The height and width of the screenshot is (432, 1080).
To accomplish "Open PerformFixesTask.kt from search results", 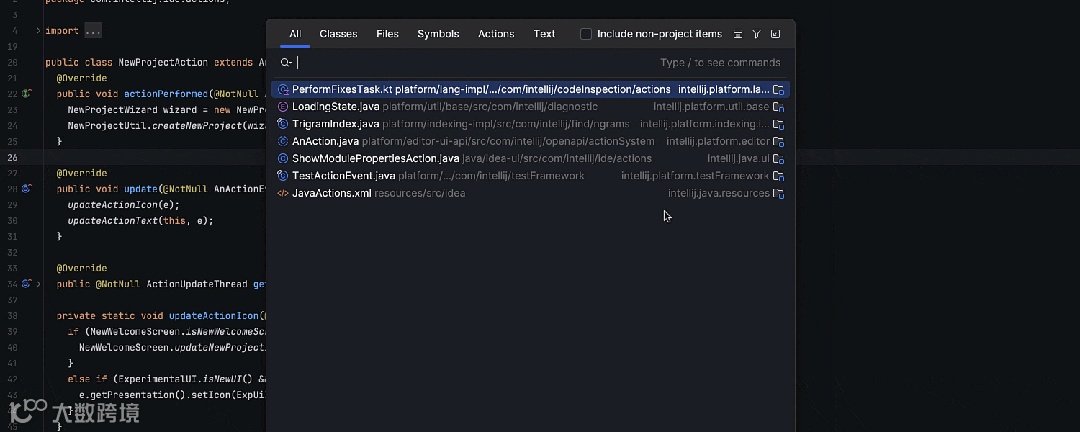I will tap(530, 90).
